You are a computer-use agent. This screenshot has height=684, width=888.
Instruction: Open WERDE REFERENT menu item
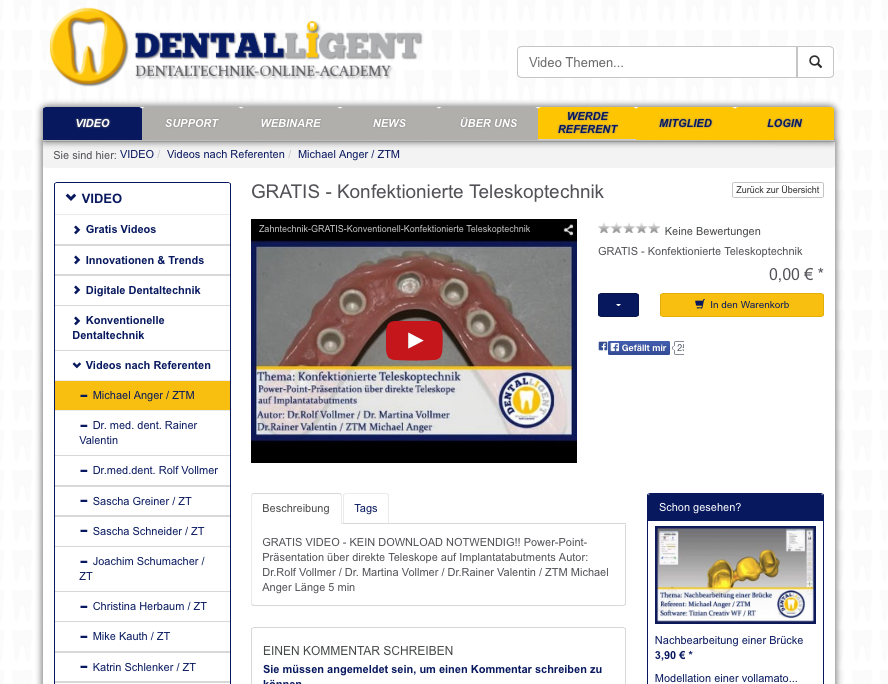click(587, 123)
